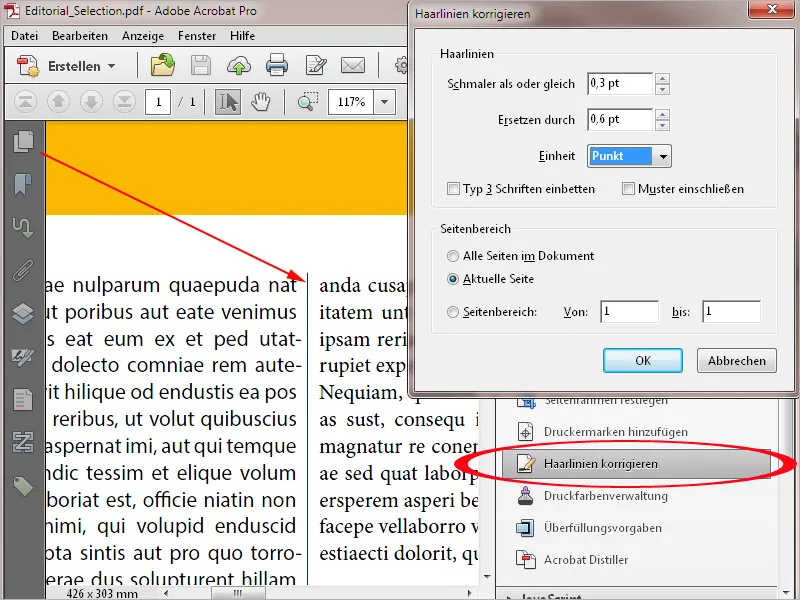Click the Schmaler als oder gleich field
Image resolution: width=800 pixels, height=600 pixels.
coord(620,84)
